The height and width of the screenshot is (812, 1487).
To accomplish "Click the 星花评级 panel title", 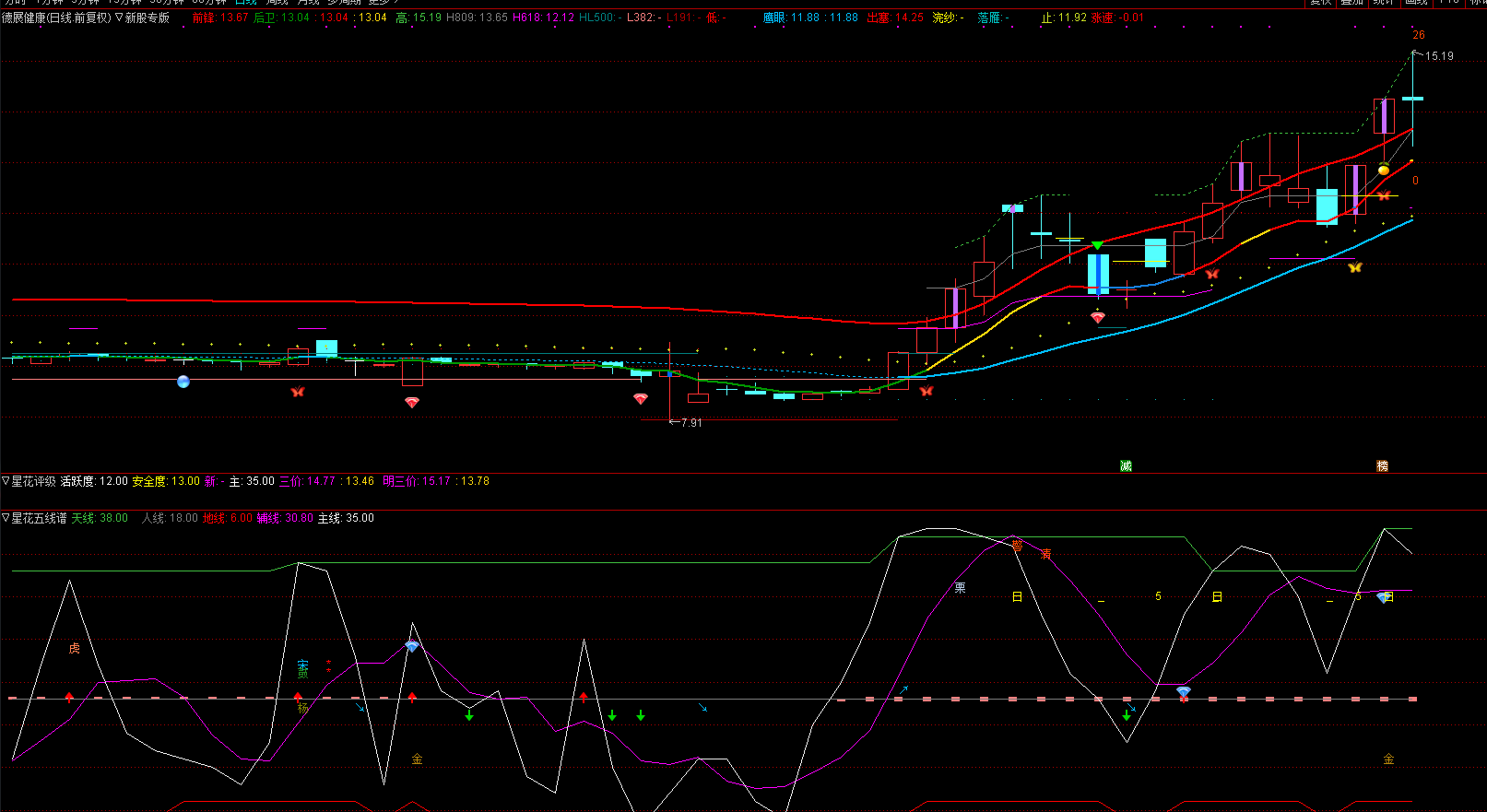I will pyautogui.click(x=33, y=481).
